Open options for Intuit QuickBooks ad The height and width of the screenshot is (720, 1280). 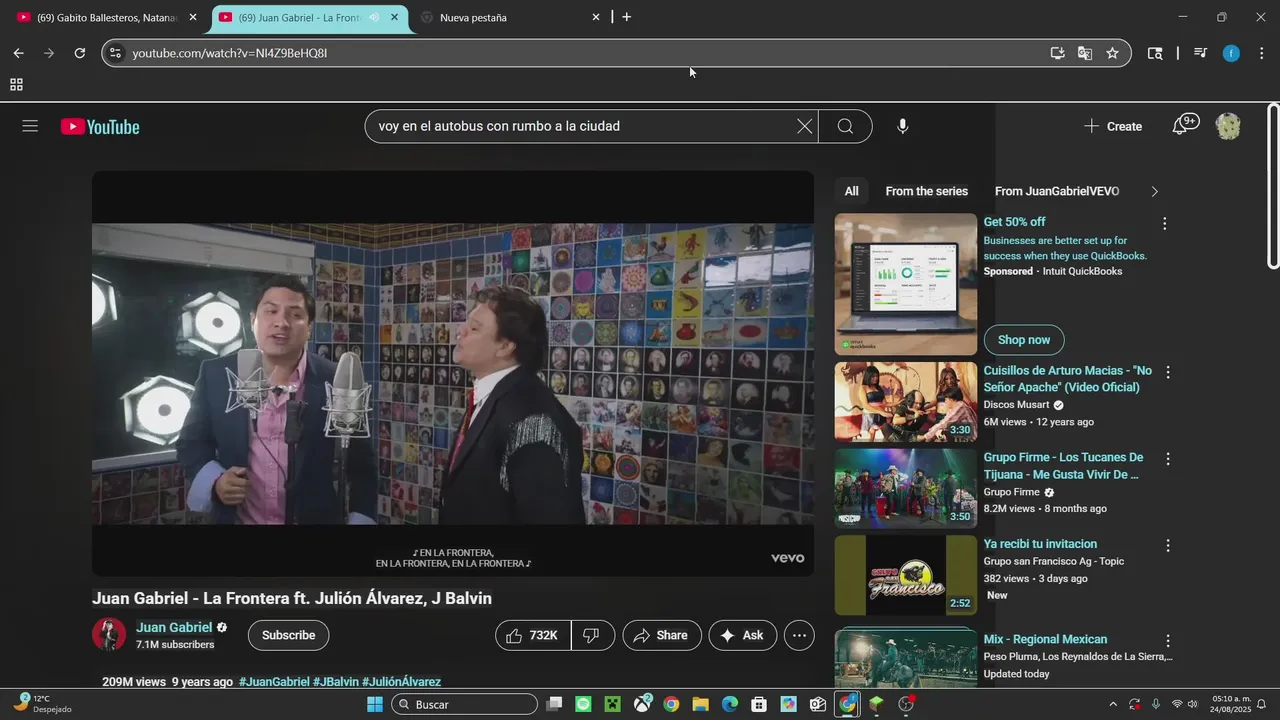[x=1164, y=224]
